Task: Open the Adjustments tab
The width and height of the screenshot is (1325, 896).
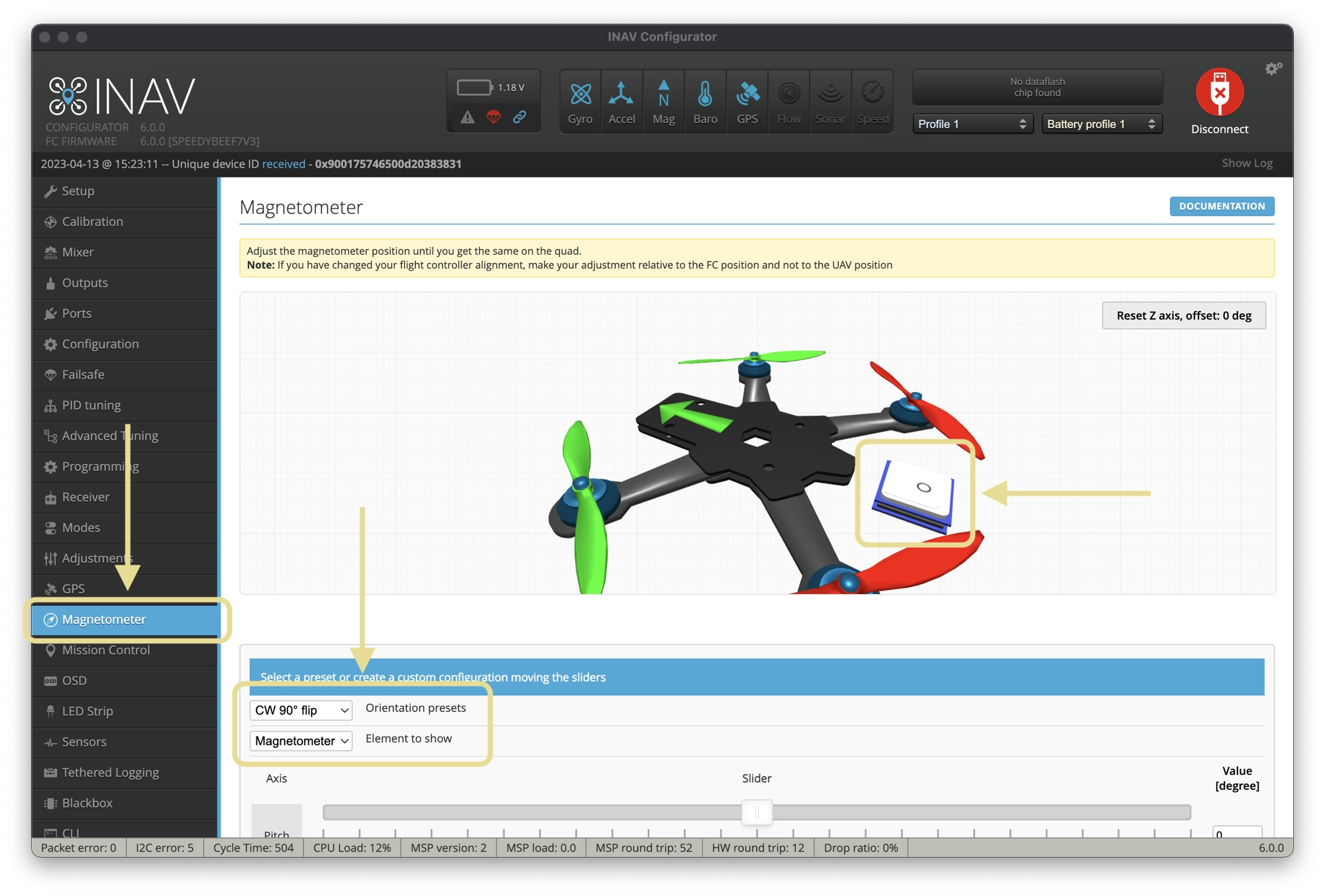Action: pos(125,558)
